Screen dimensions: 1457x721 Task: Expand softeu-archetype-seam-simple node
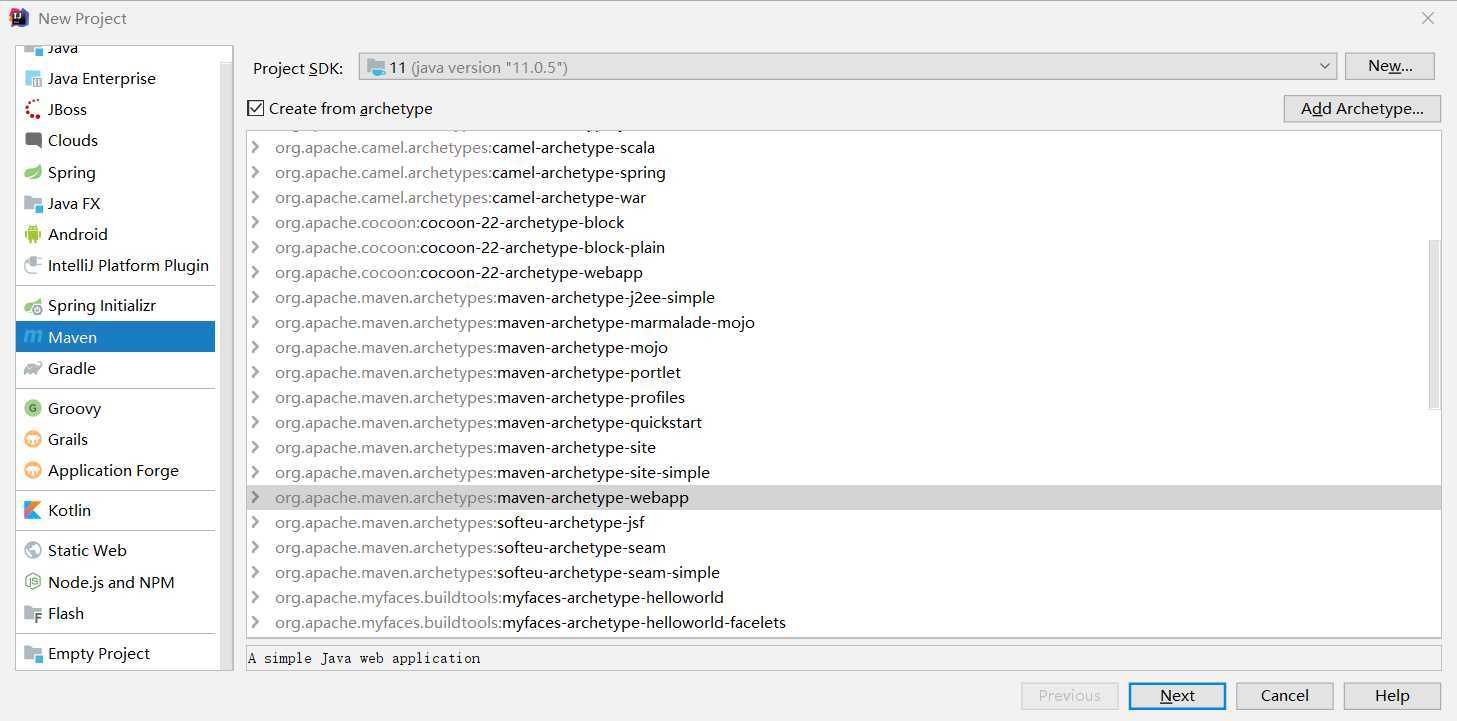click(256, 572)
